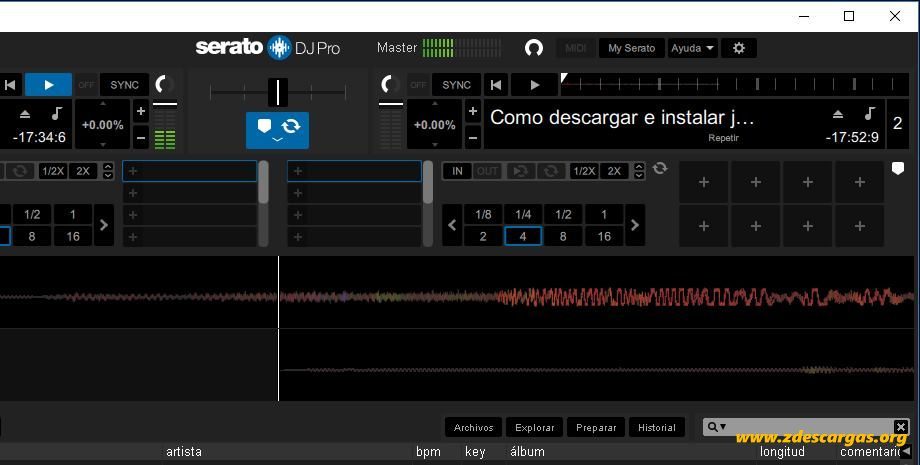Sort by the bpm column header
The image size is (920, 465).
coord(428,452)
